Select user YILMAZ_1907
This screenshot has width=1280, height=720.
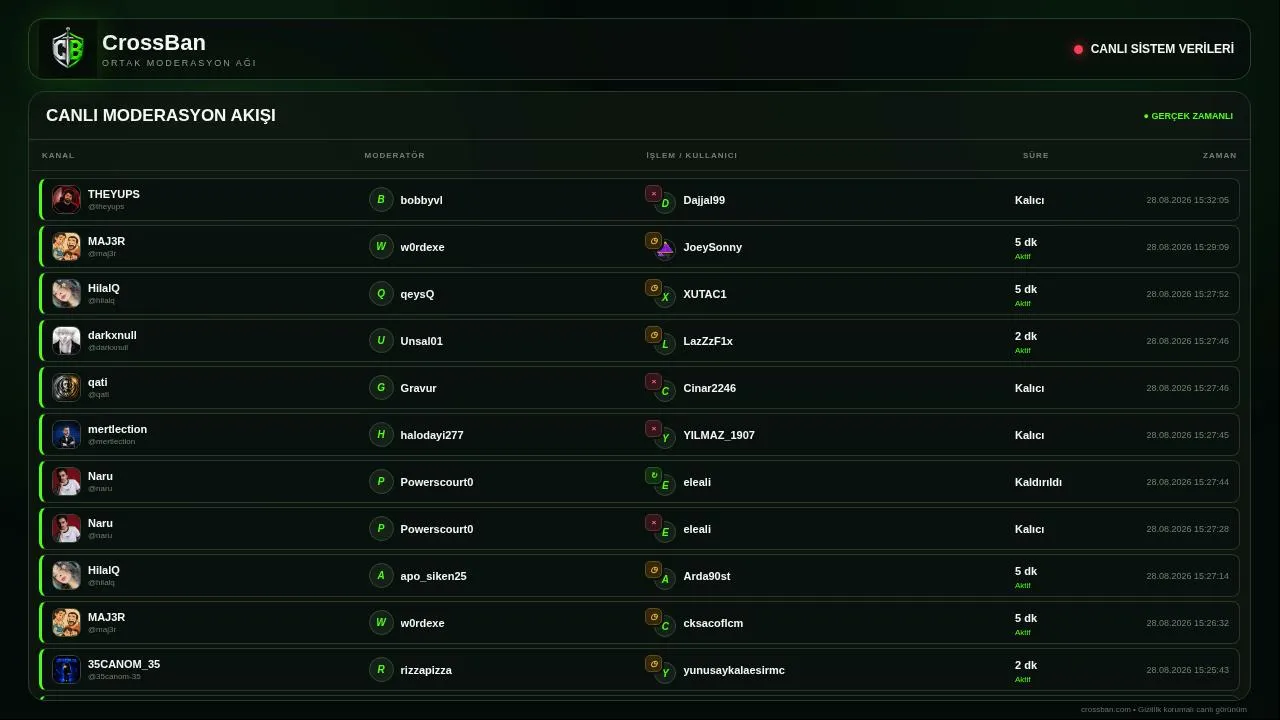[x=719, y=435]
